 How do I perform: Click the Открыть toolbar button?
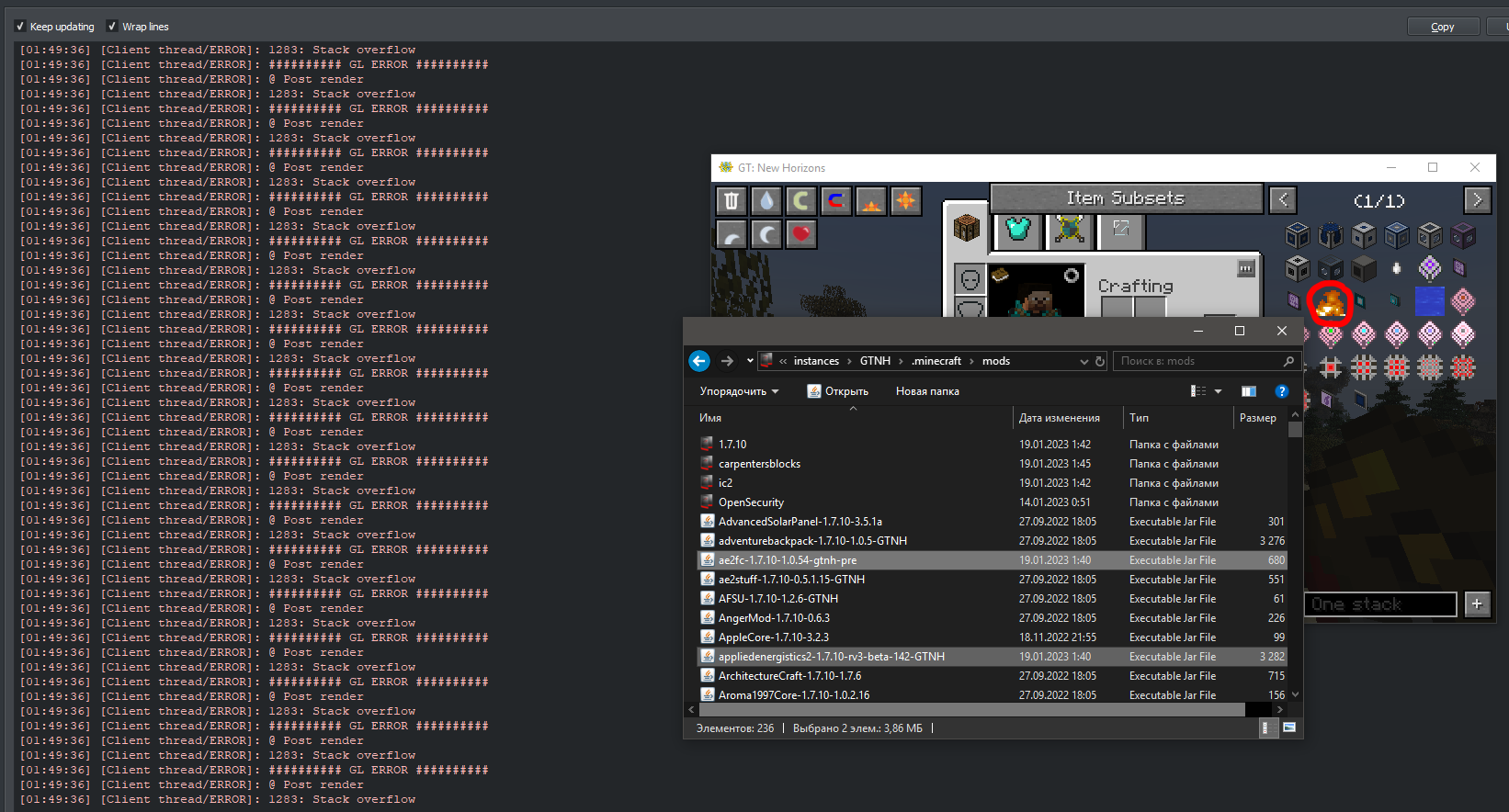pos(838,391)
